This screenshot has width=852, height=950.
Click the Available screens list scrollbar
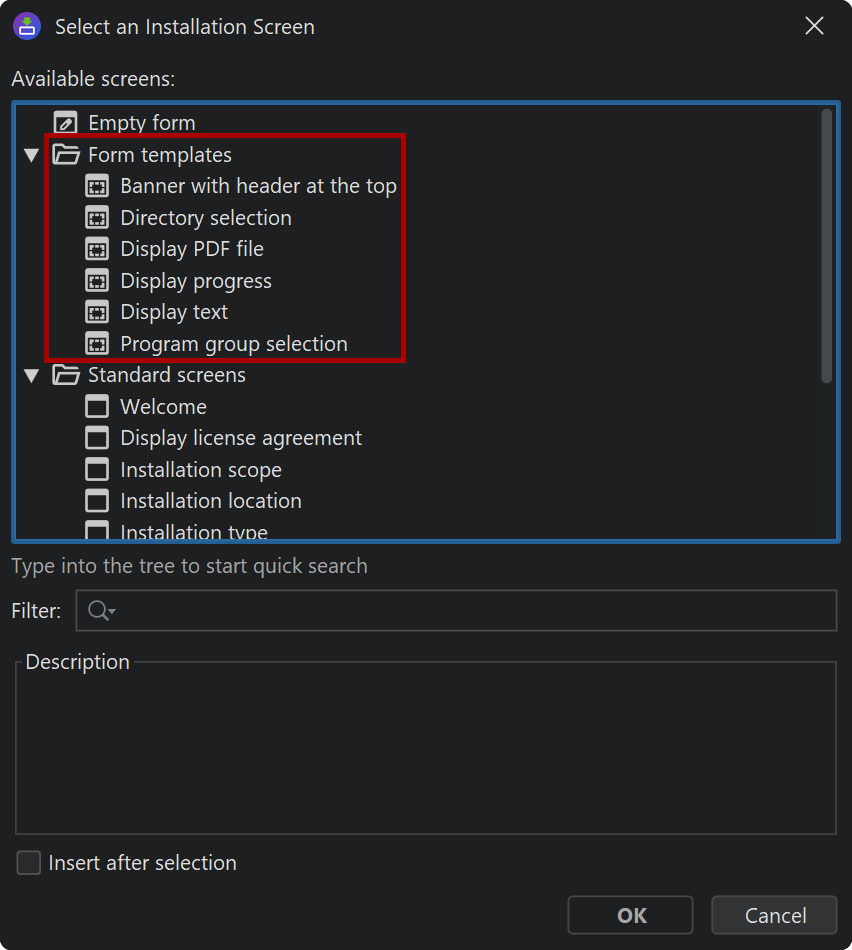coord(827,245)
